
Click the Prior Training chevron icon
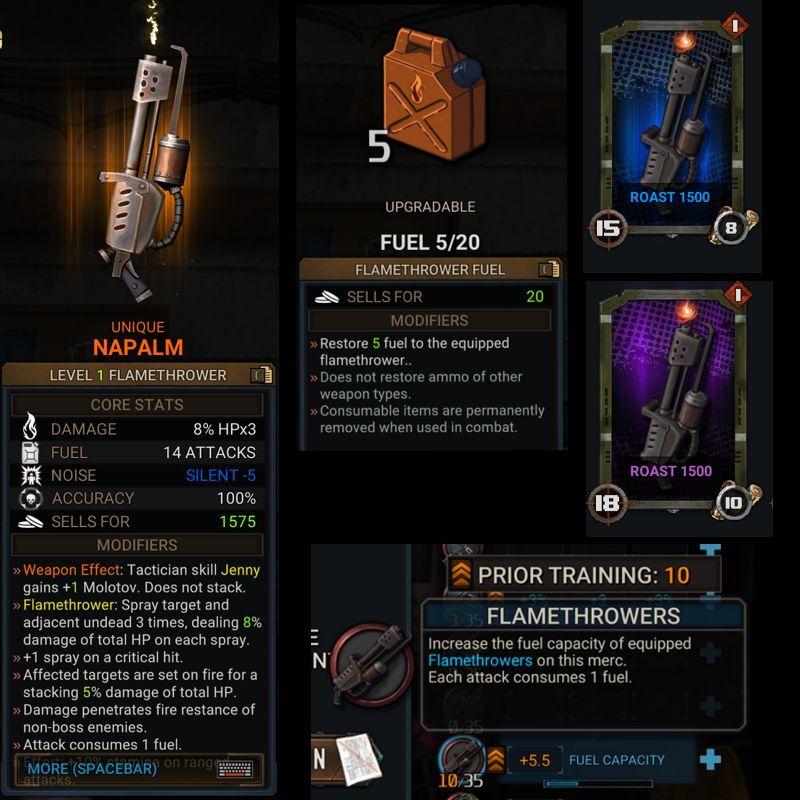coord(461,574)
